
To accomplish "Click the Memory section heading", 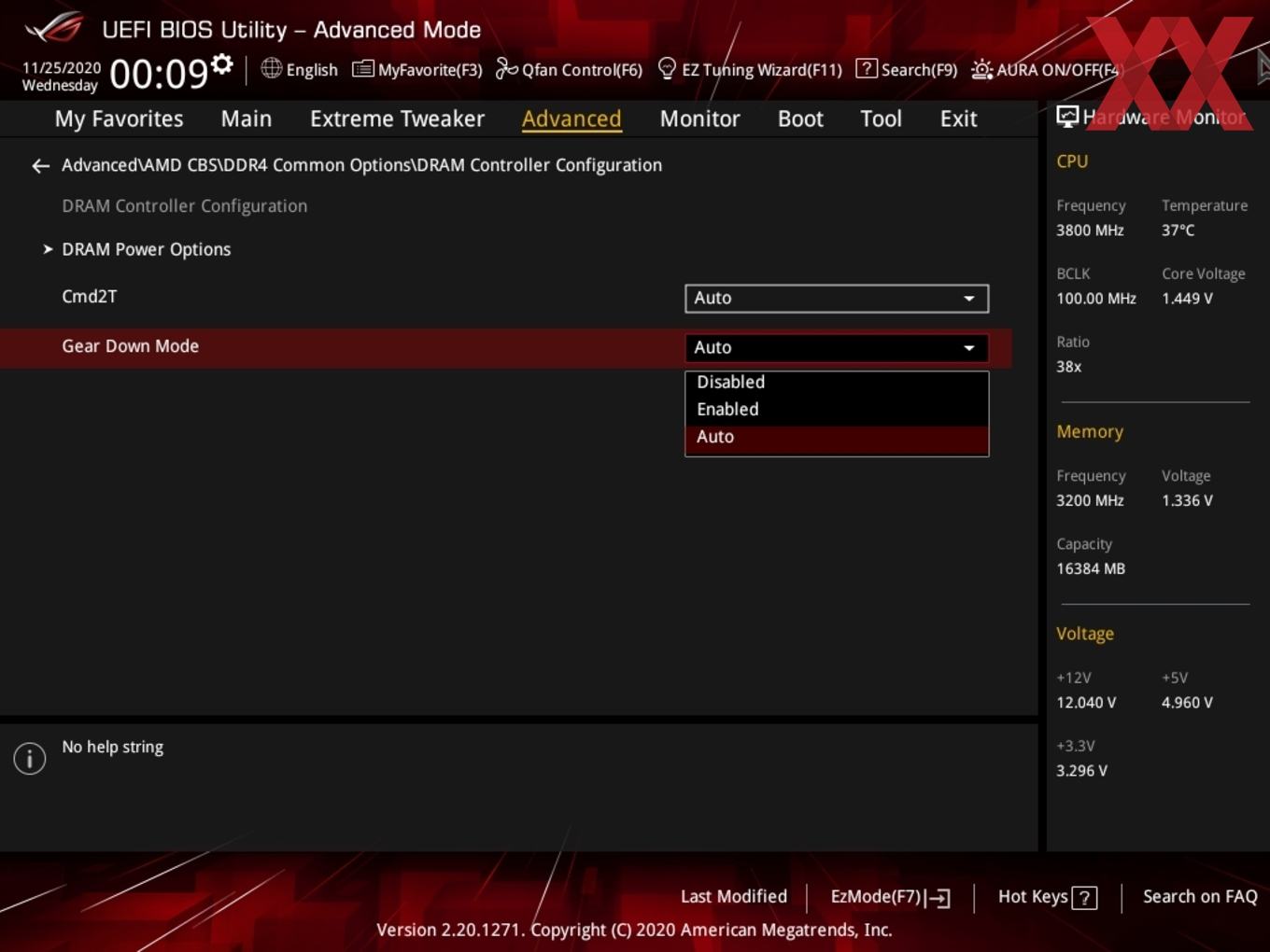I will [x=1090, y=432].
